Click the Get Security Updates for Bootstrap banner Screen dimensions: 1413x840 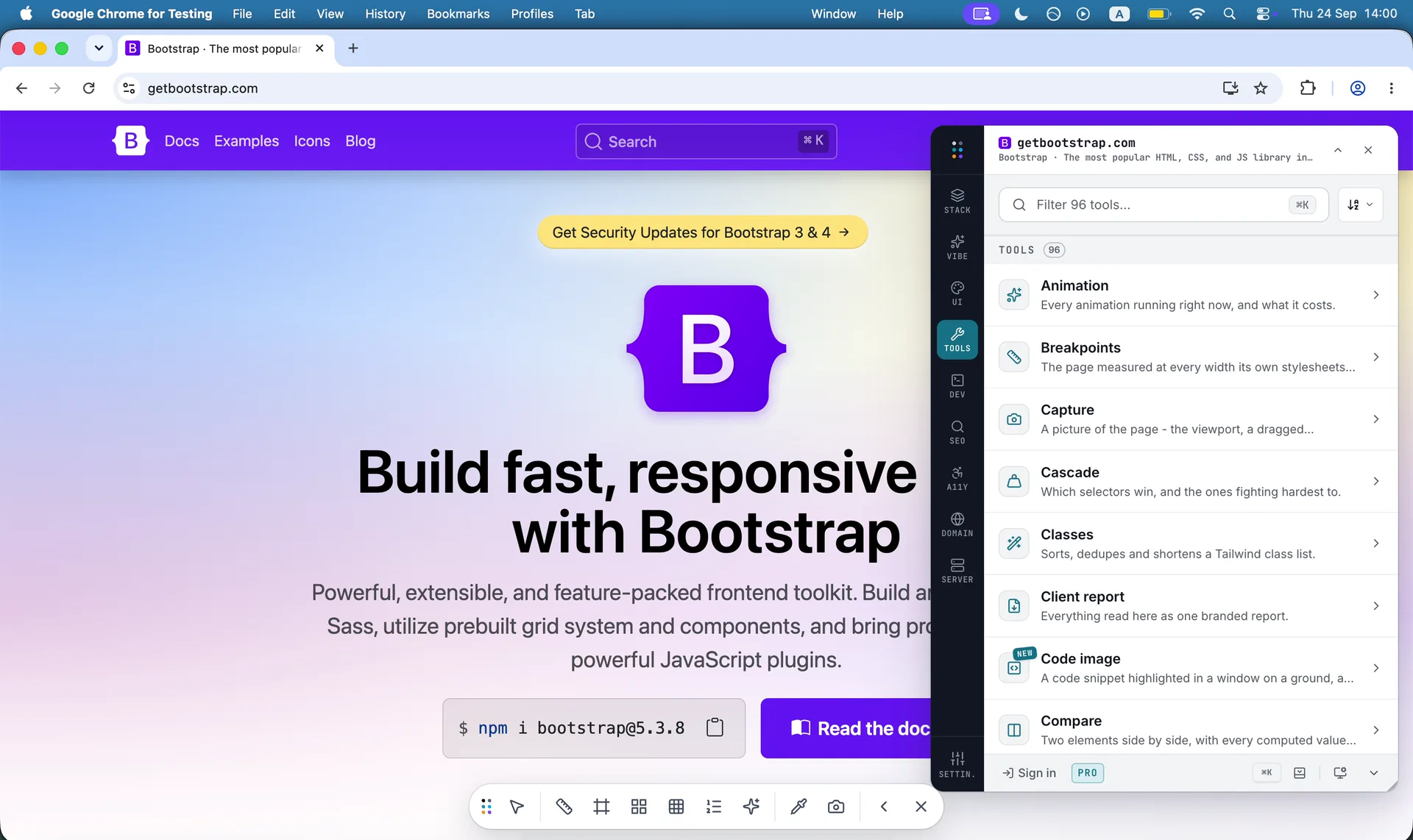pos(702,232)
